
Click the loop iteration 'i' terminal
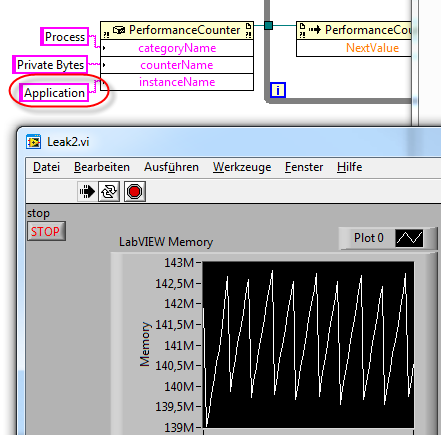(x=278, y=90)
